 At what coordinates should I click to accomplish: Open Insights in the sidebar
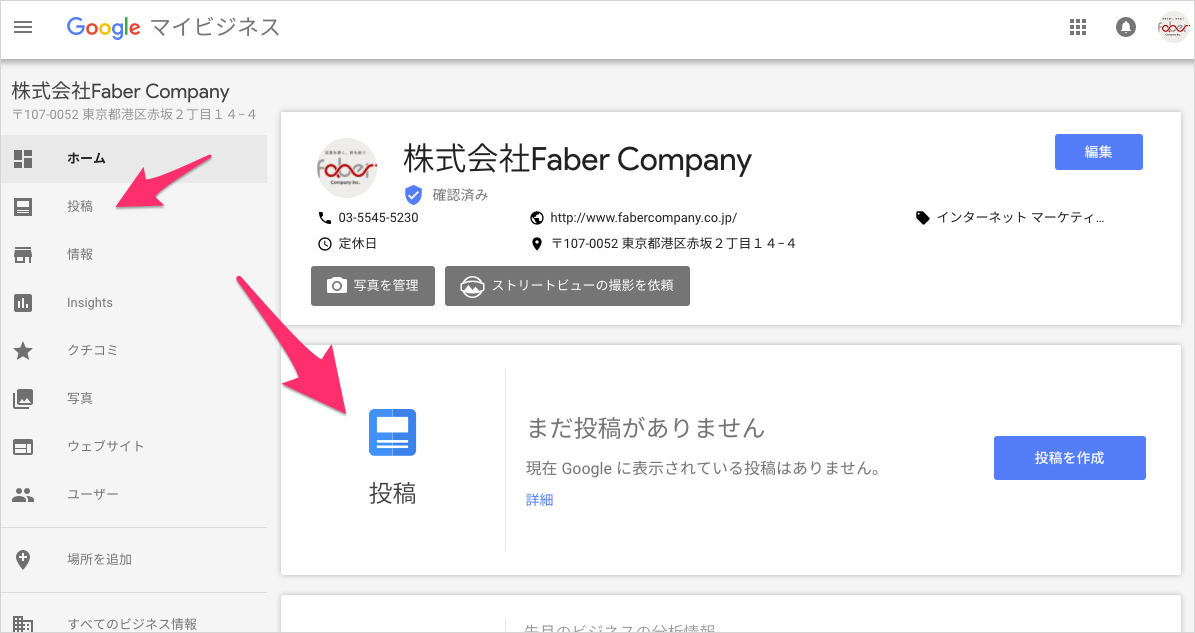(x=133, y=302)
